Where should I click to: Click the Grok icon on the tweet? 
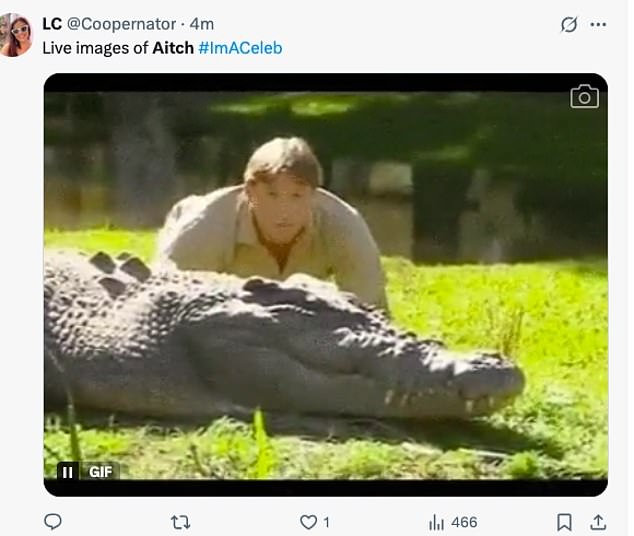click(x=569, y=24)
